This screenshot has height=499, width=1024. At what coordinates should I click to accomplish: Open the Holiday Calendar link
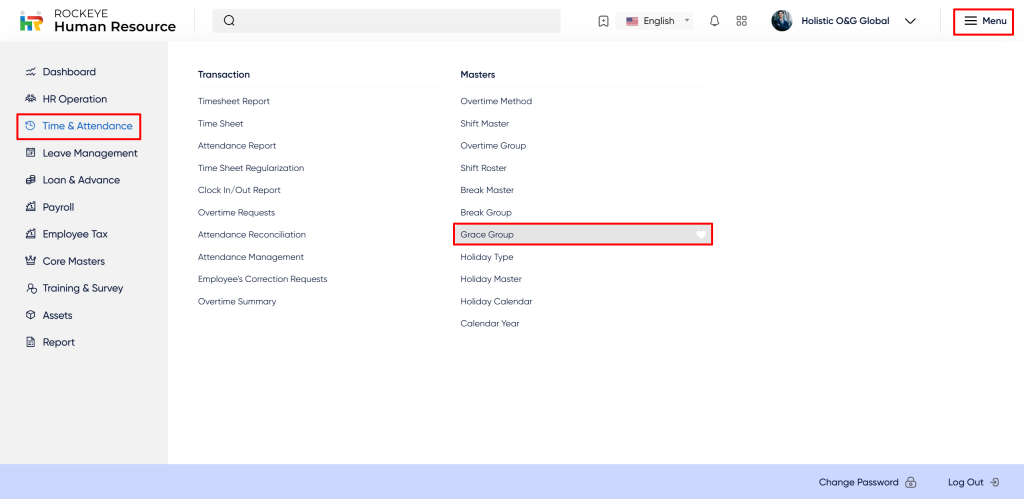coord(496,301)
